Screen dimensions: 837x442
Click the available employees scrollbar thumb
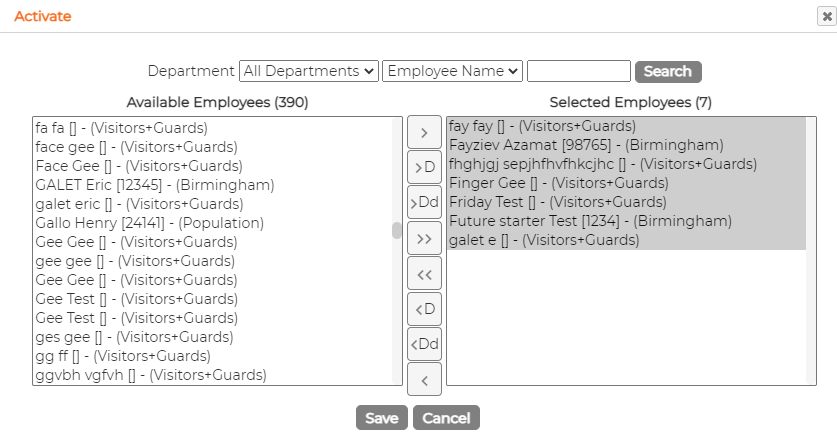point(397,231)
